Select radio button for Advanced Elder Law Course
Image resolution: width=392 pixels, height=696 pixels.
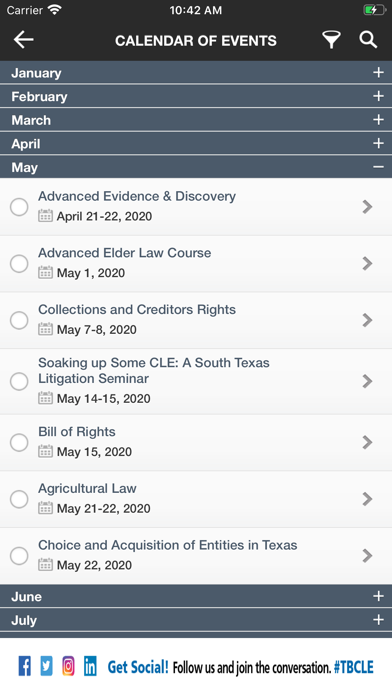(x=19, y=263)
